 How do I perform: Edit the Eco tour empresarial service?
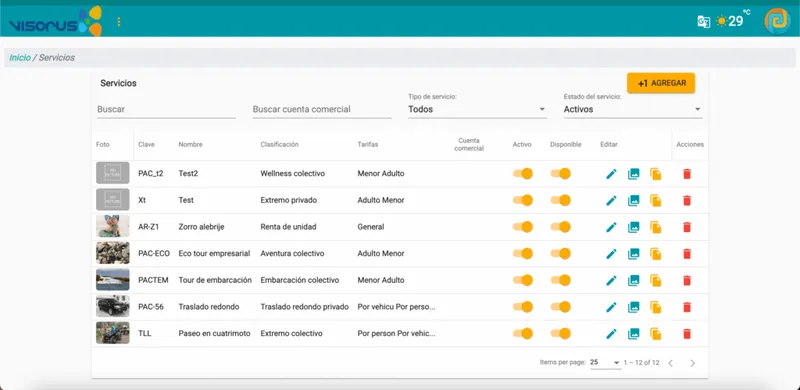611,254
